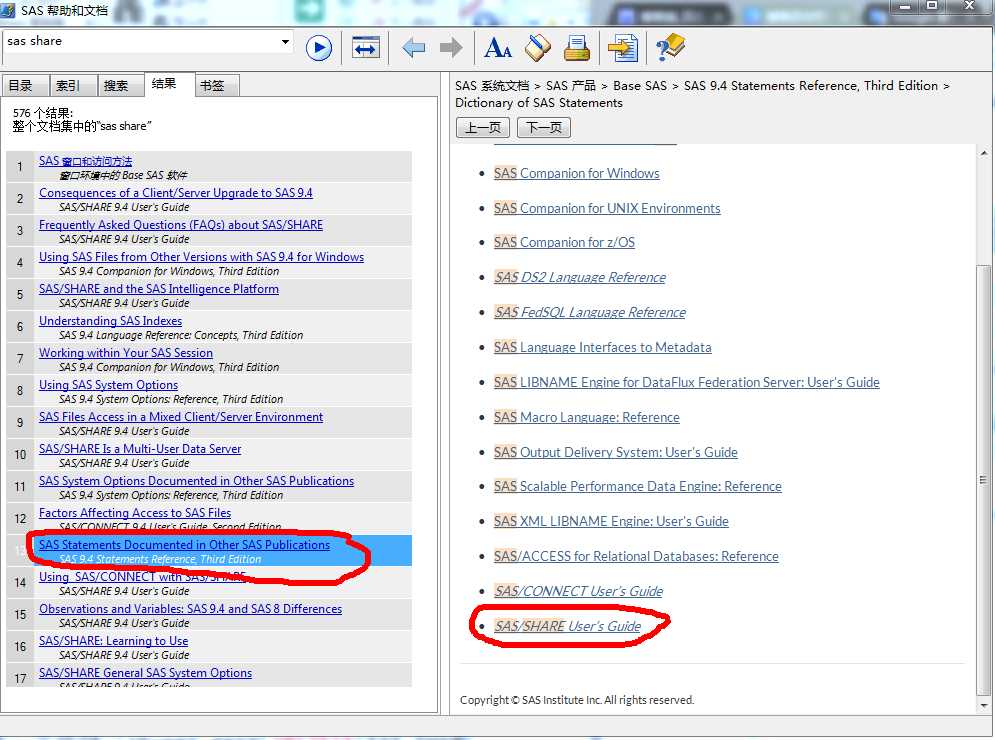
Task: Click the highlighter marker icon
Action: pos(537,48)
